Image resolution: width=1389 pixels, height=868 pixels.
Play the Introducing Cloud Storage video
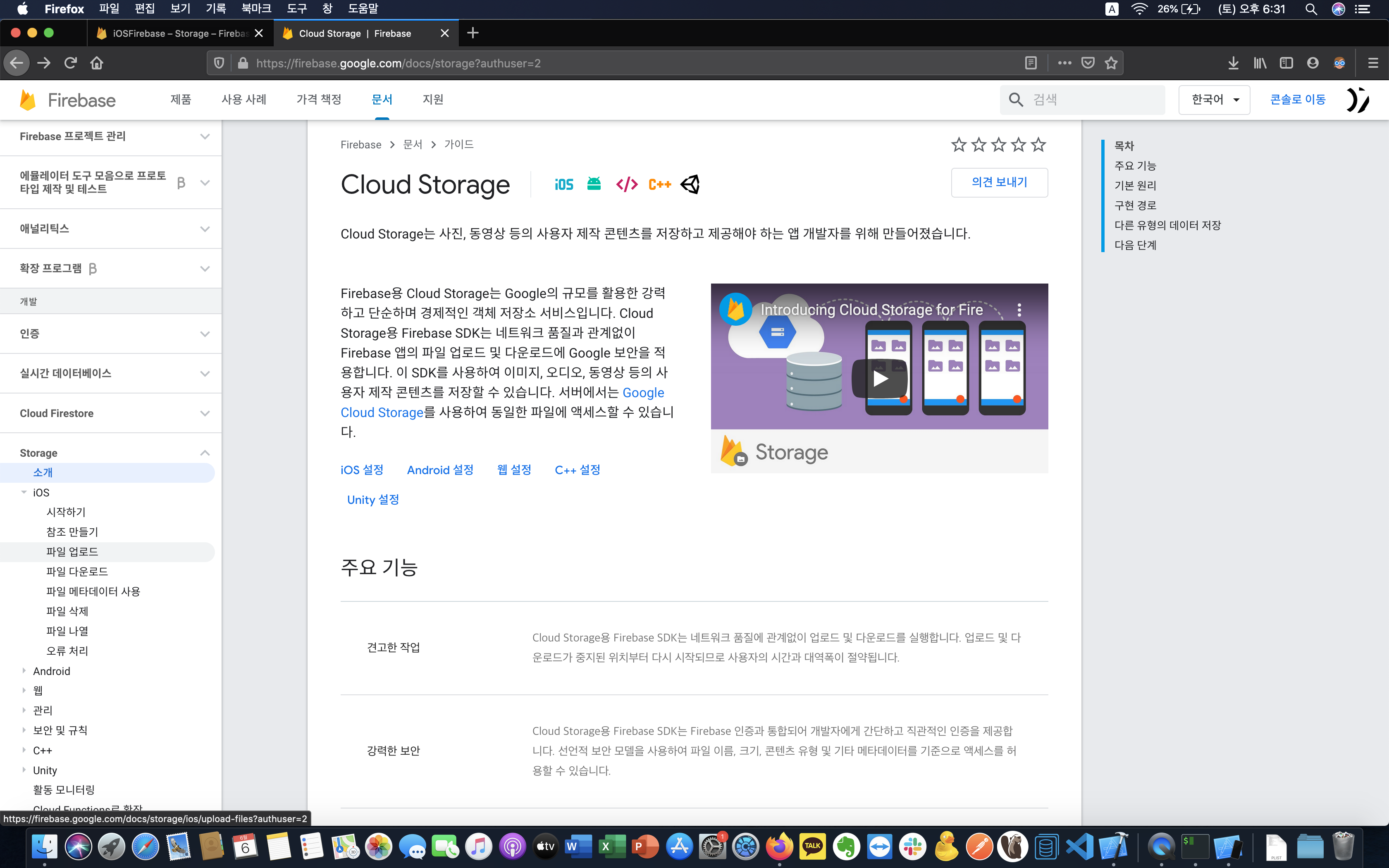[879, 378]
